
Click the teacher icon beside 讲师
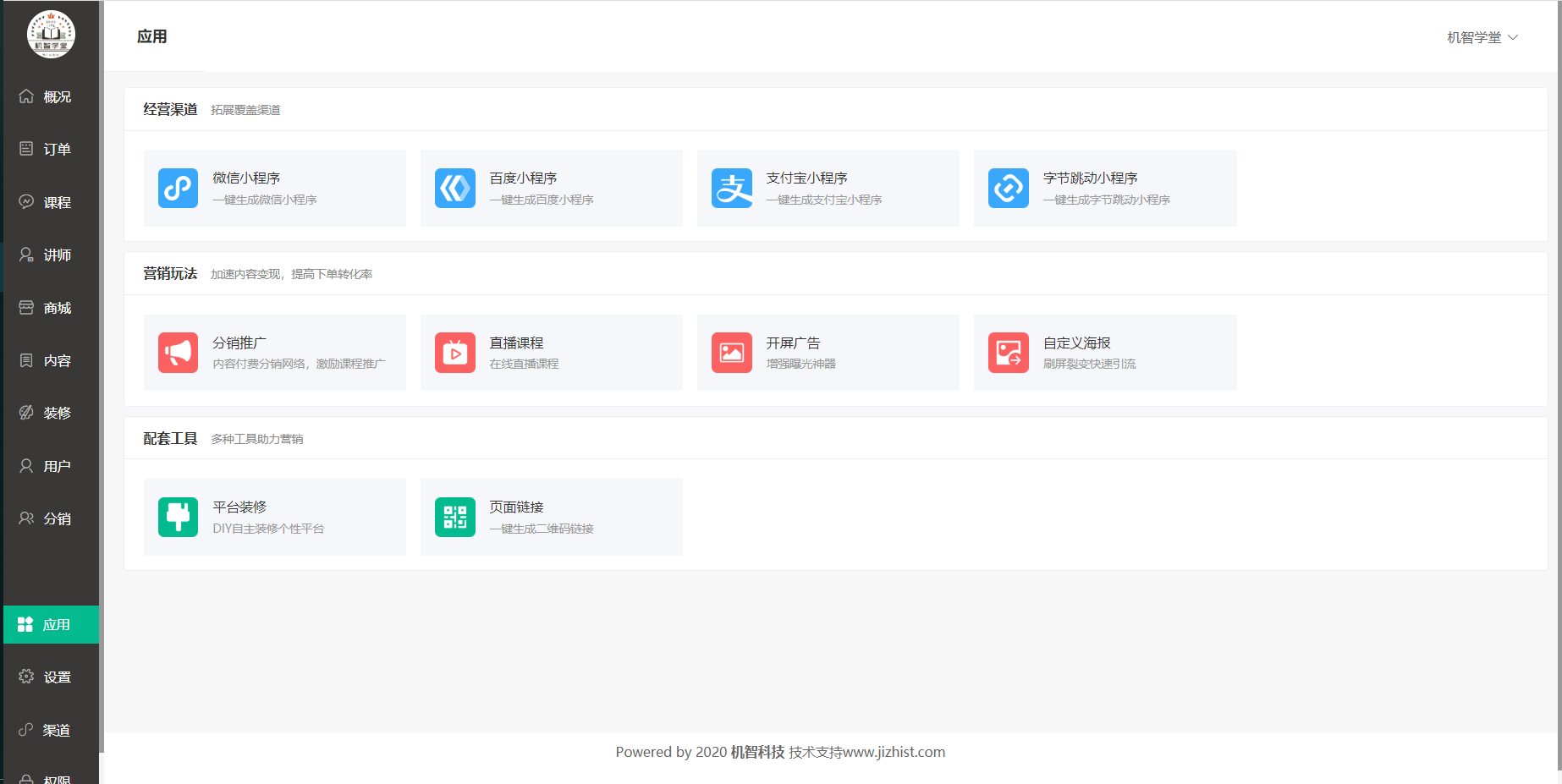26,255
